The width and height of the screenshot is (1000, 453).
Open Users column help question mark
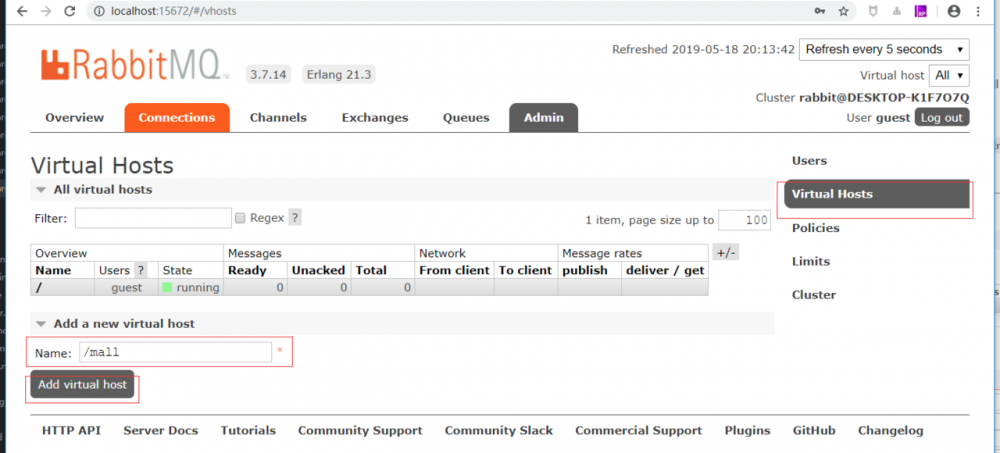(140, 270)
